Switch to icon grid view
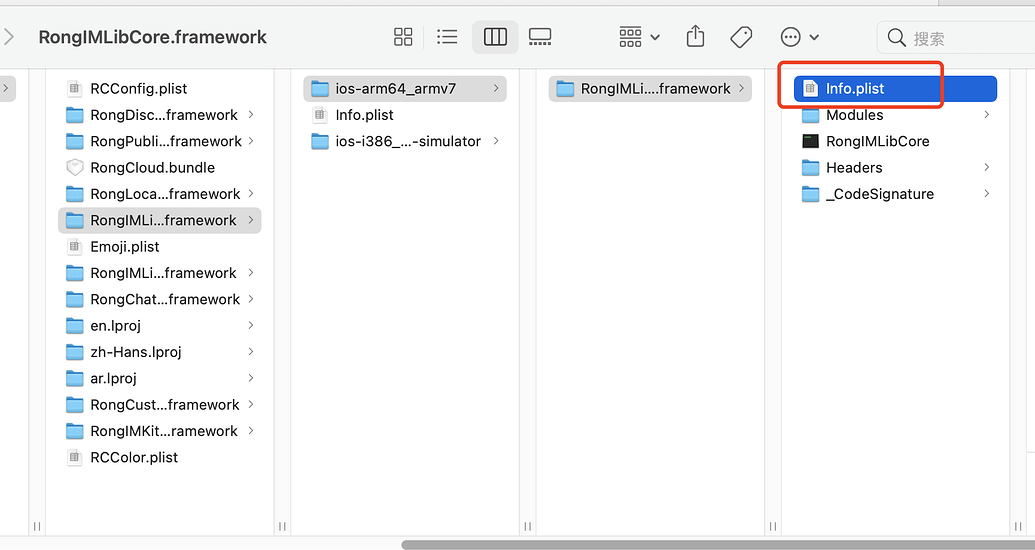This screenshot has width=1035, height=550. 403,37
